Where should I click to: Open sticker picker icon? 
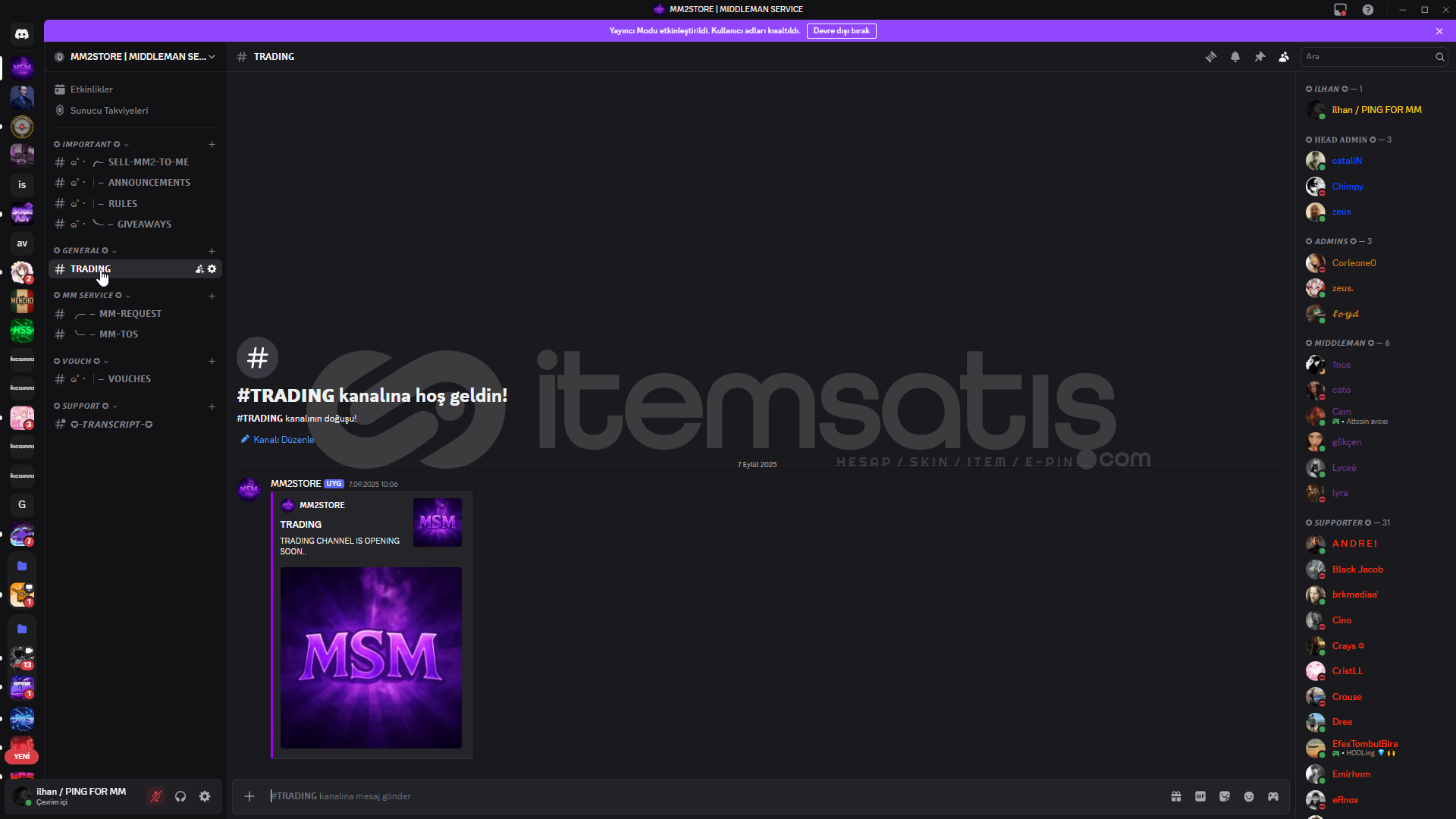pos(1225,796)
